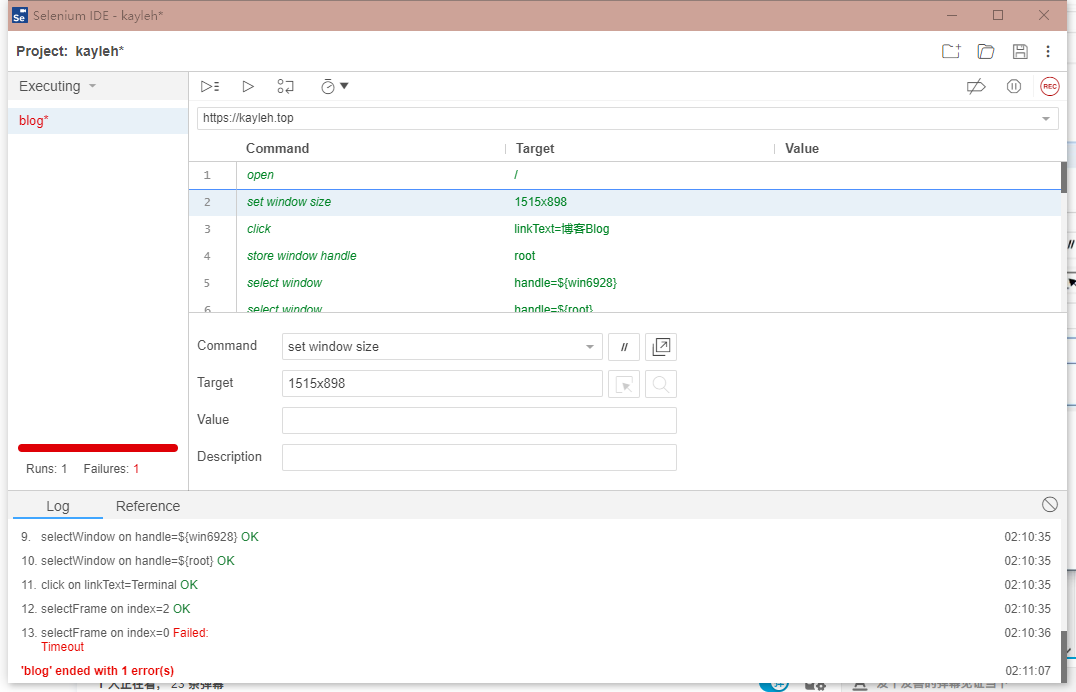
Task: Click the Description input field
Action: point(479,457)
